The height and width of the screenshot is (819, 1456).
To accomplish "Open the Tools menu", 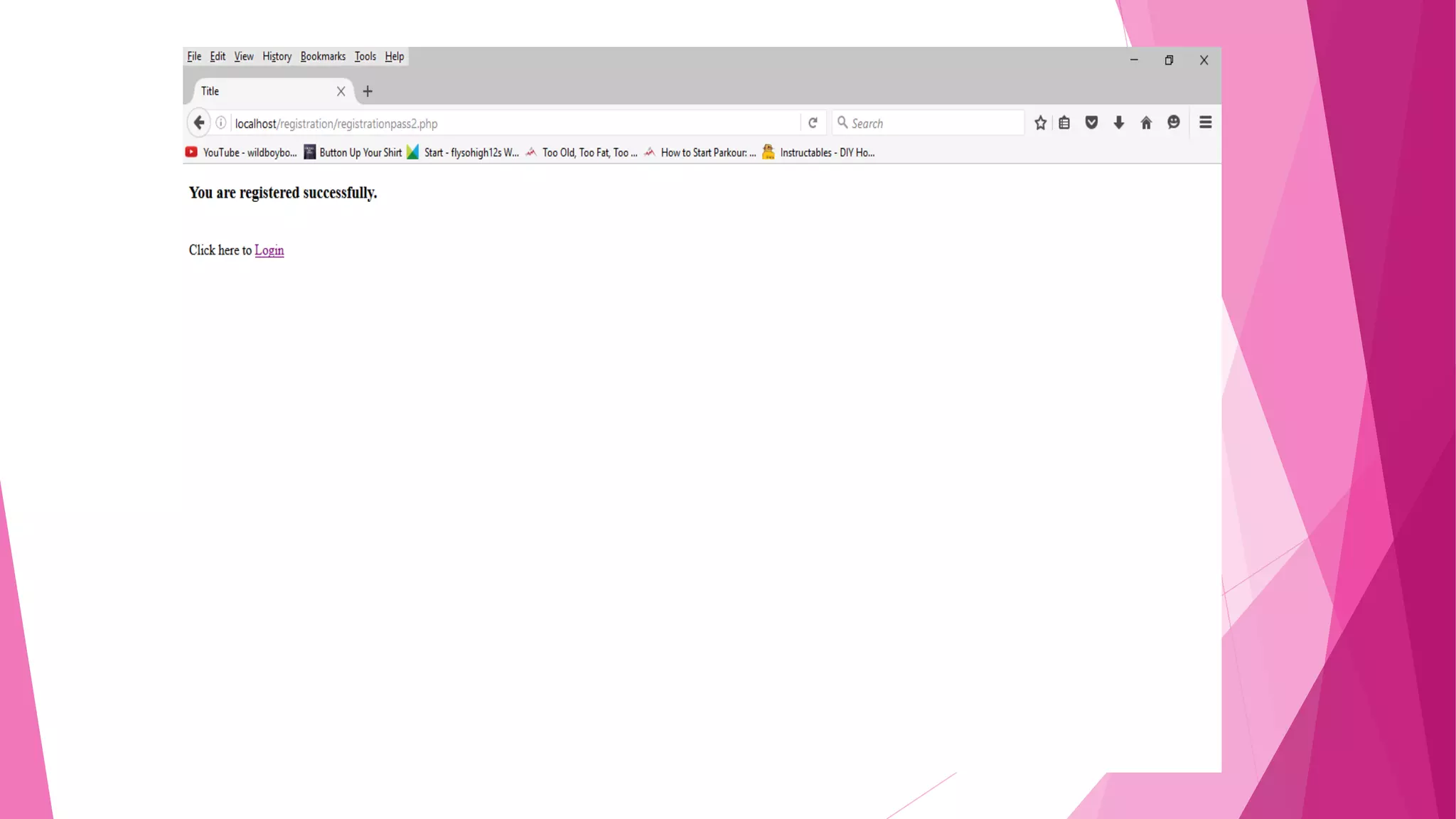I will (x=365, y=57).
